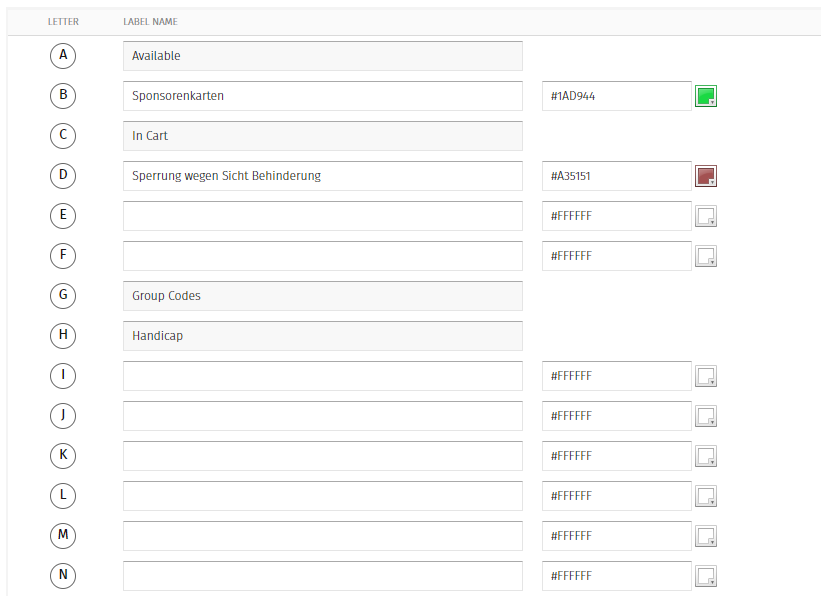Select the letter G circle badge
The width and height of the screenshot is (821, 596).
(63, 296)
